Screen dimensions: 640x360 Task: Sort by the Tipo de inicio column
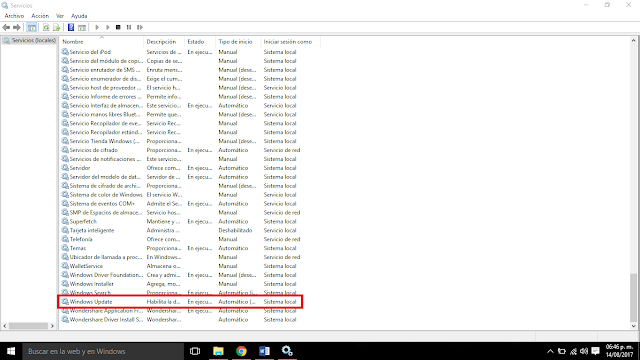click(238, 42)
